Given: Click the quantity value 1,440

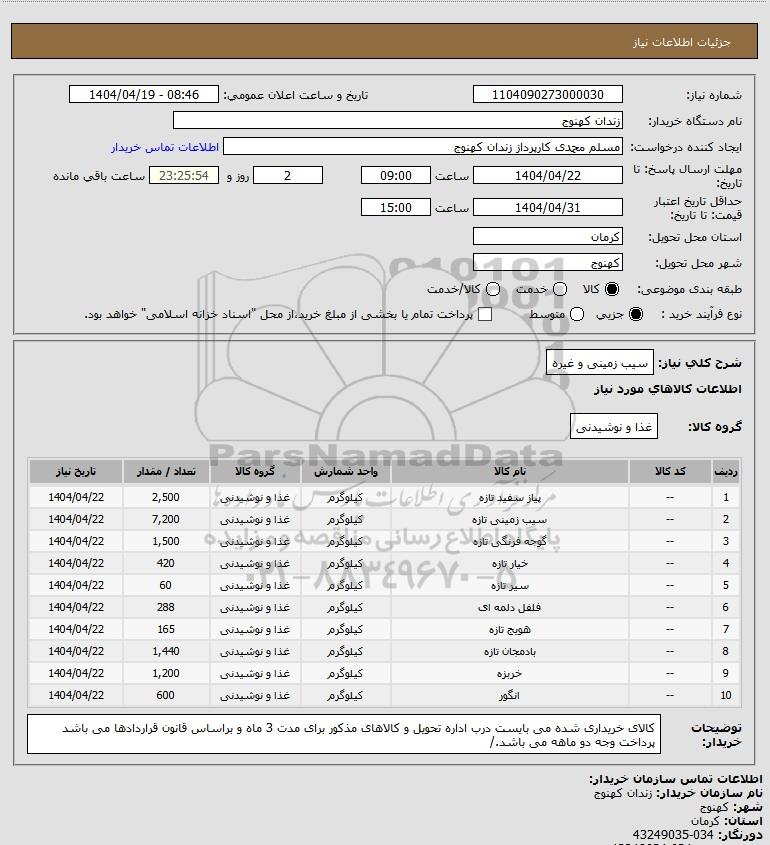Looking at the screenshot, I should coord(166,652).
